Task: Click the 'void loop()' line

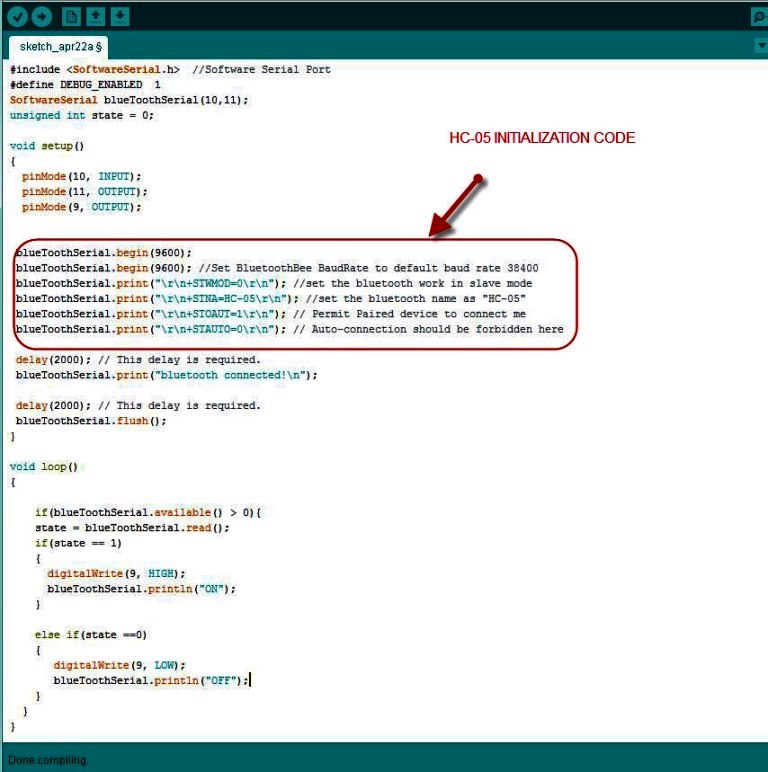Action: pyautogui.click(x=44, y=466)
